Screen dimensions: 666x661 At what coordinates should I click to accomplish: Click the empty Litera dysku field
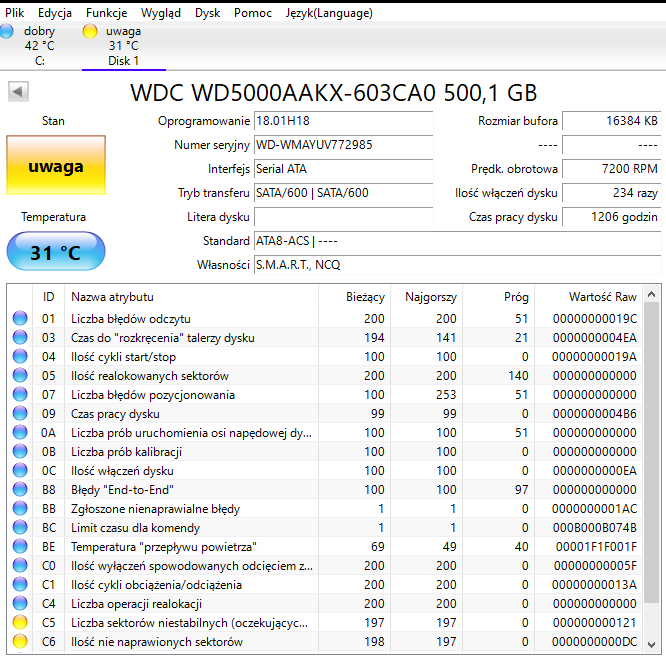pyautogui.click(x=343, y=217)
